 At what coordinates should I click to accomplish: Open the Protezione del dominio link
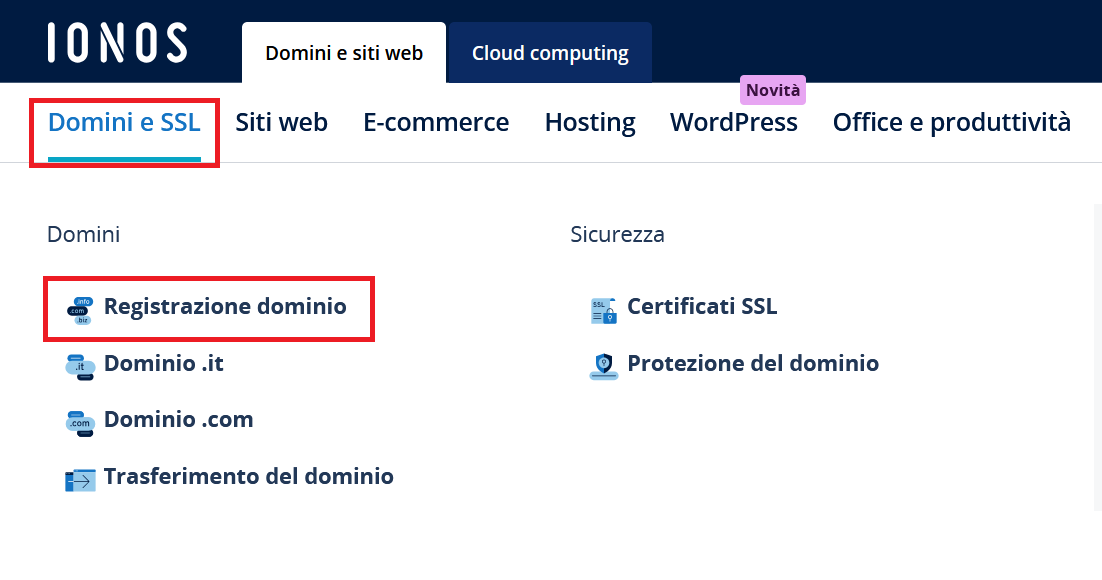[x=753, y=363]
